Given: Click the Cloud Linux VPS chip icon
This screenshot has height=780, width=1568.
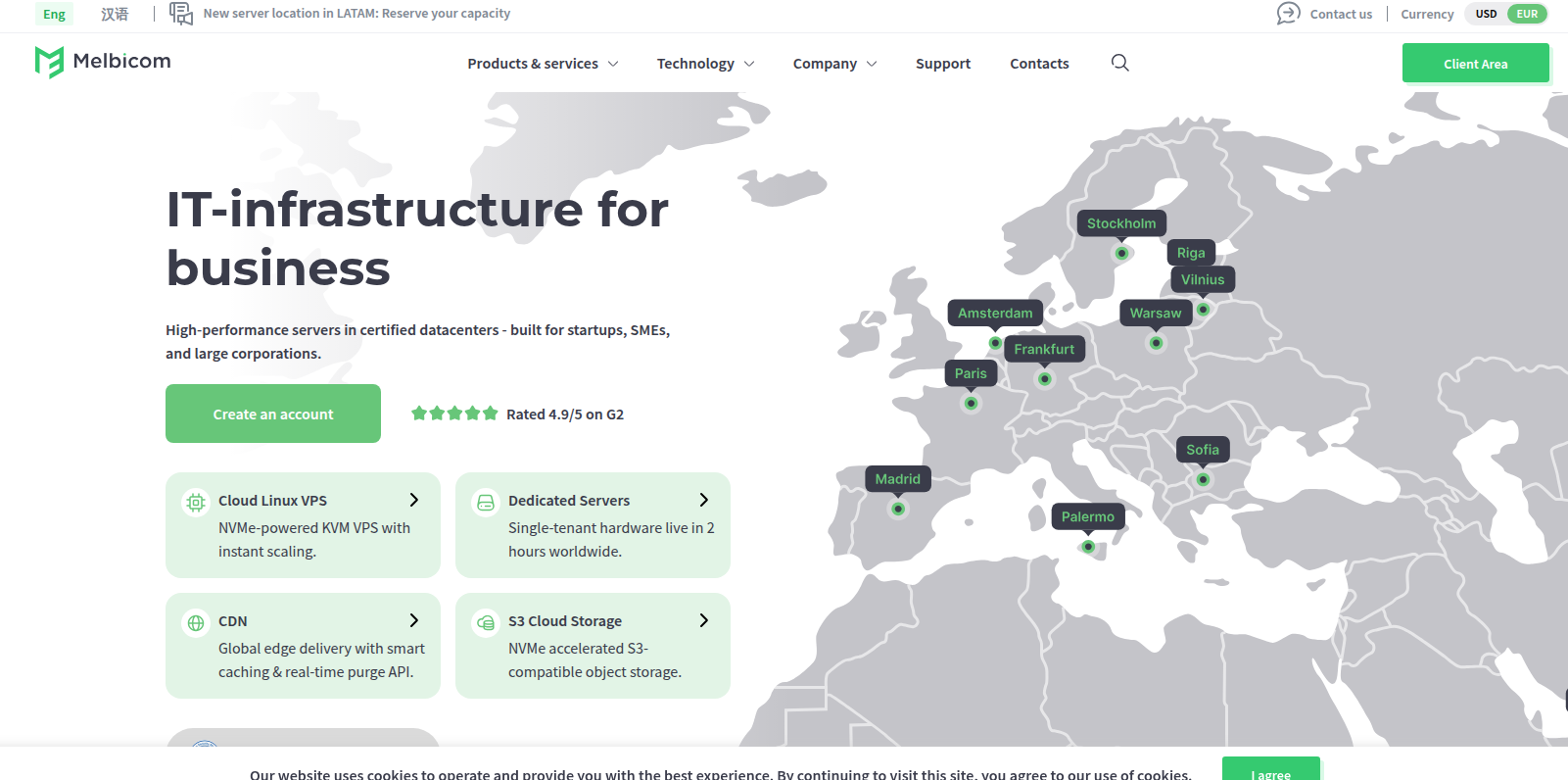Looking at the screenshot, I should click(x=196, y=502).
